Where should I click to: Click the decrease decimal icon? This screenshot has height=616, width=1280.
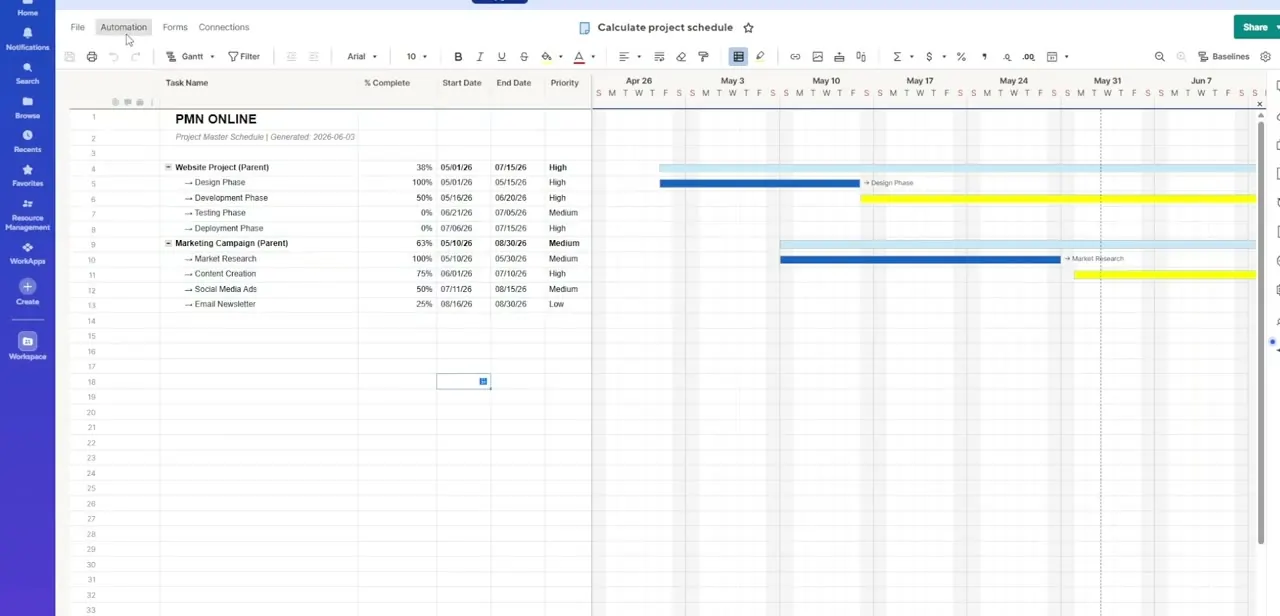pos(1006,57)
